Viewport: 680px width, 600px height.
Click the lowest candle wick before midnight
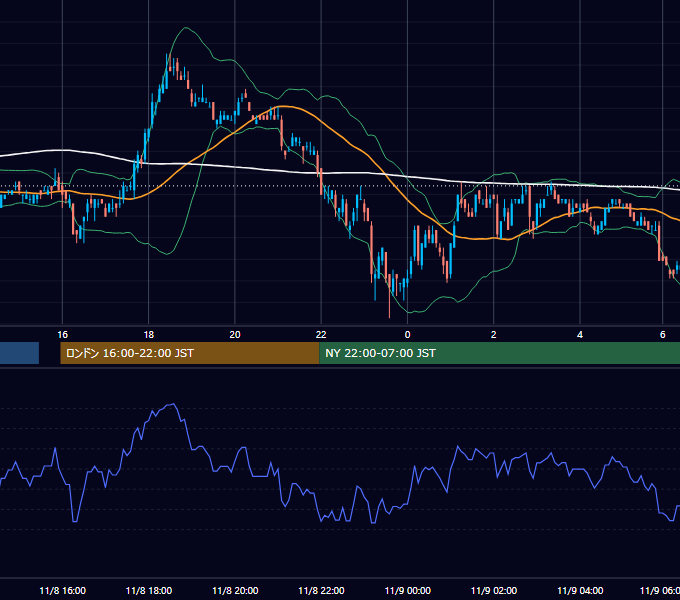tap(389, 297)
